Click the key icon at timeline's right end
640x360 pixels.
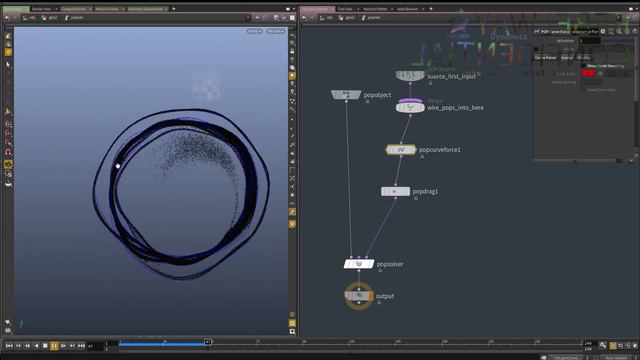point(603,345)
